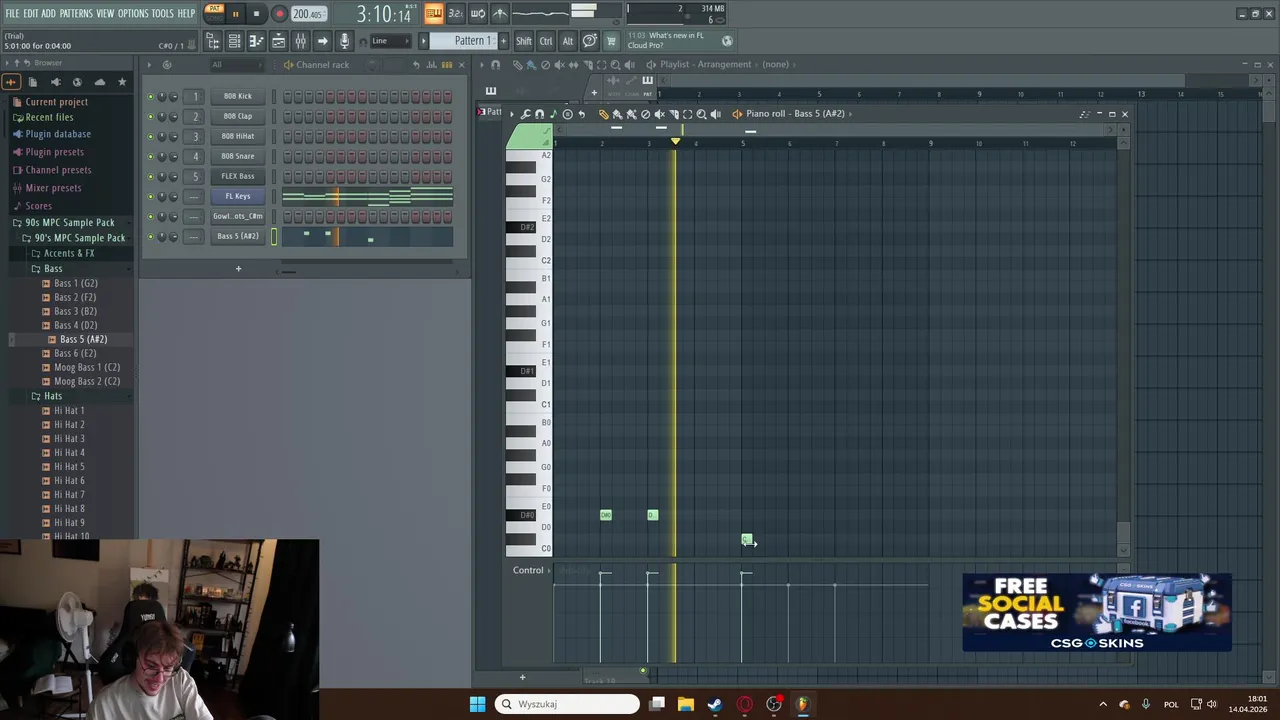Open the OPTIONS menu
The image size is (1280, 720).
(133, 13)
